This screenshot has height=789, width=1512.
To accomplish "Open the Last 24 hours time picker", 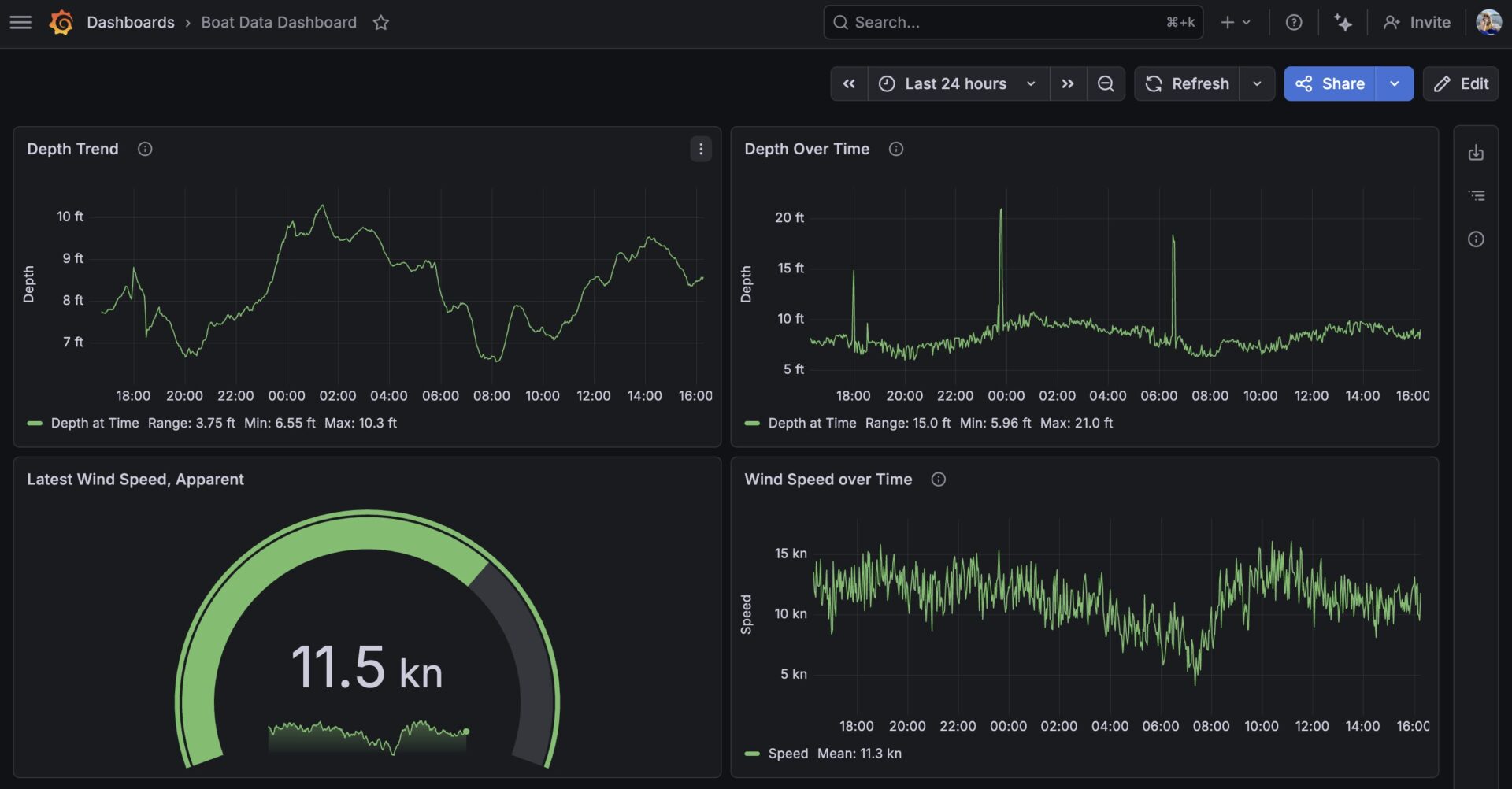I will pyautogui.click(x=957, y=83).
